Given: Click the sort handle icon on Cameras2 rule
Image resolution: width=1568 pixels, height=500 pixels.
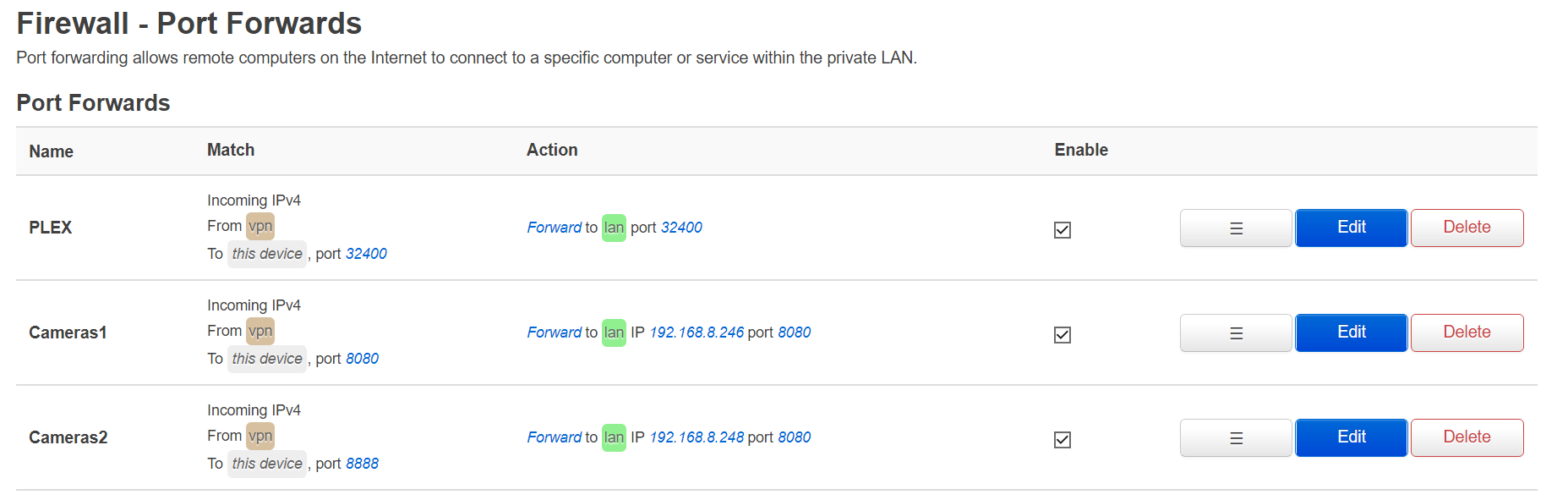Looking at the screenshot, I should pos(1235,437).
